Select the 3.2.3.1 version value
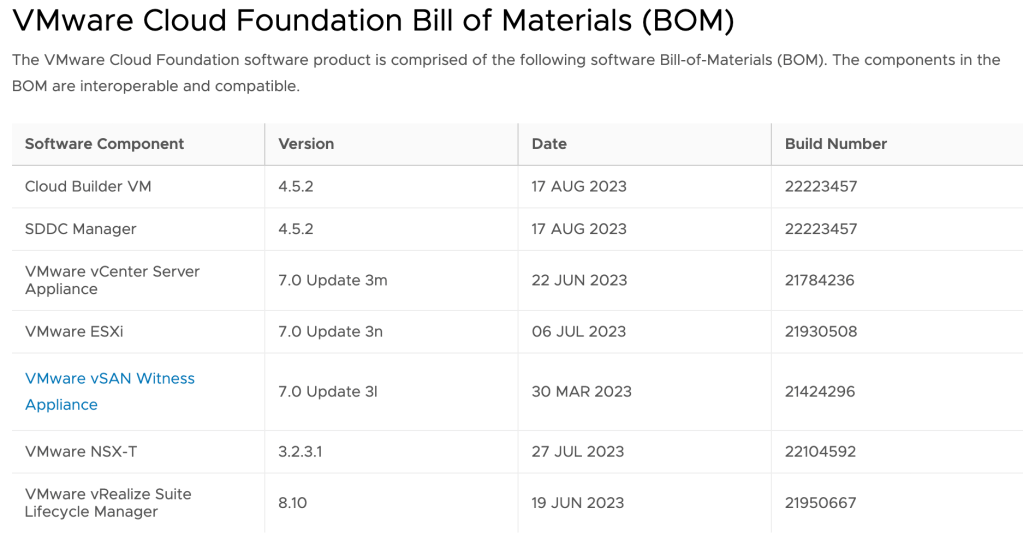Screen dimensions: 1023x550 tap(300, 452)
